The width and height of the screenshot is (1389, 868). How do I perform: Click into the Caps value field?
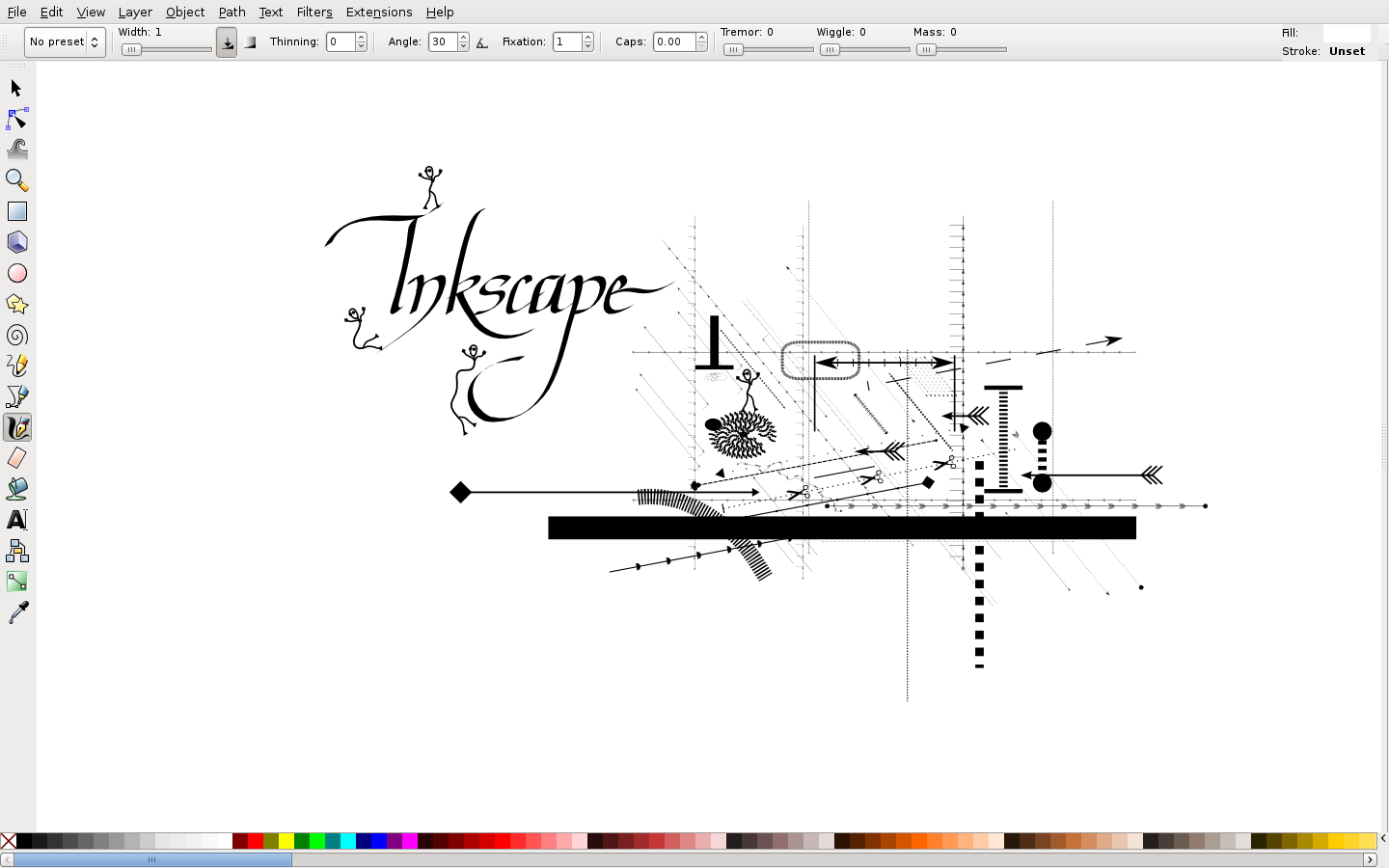tap(673, 42)
